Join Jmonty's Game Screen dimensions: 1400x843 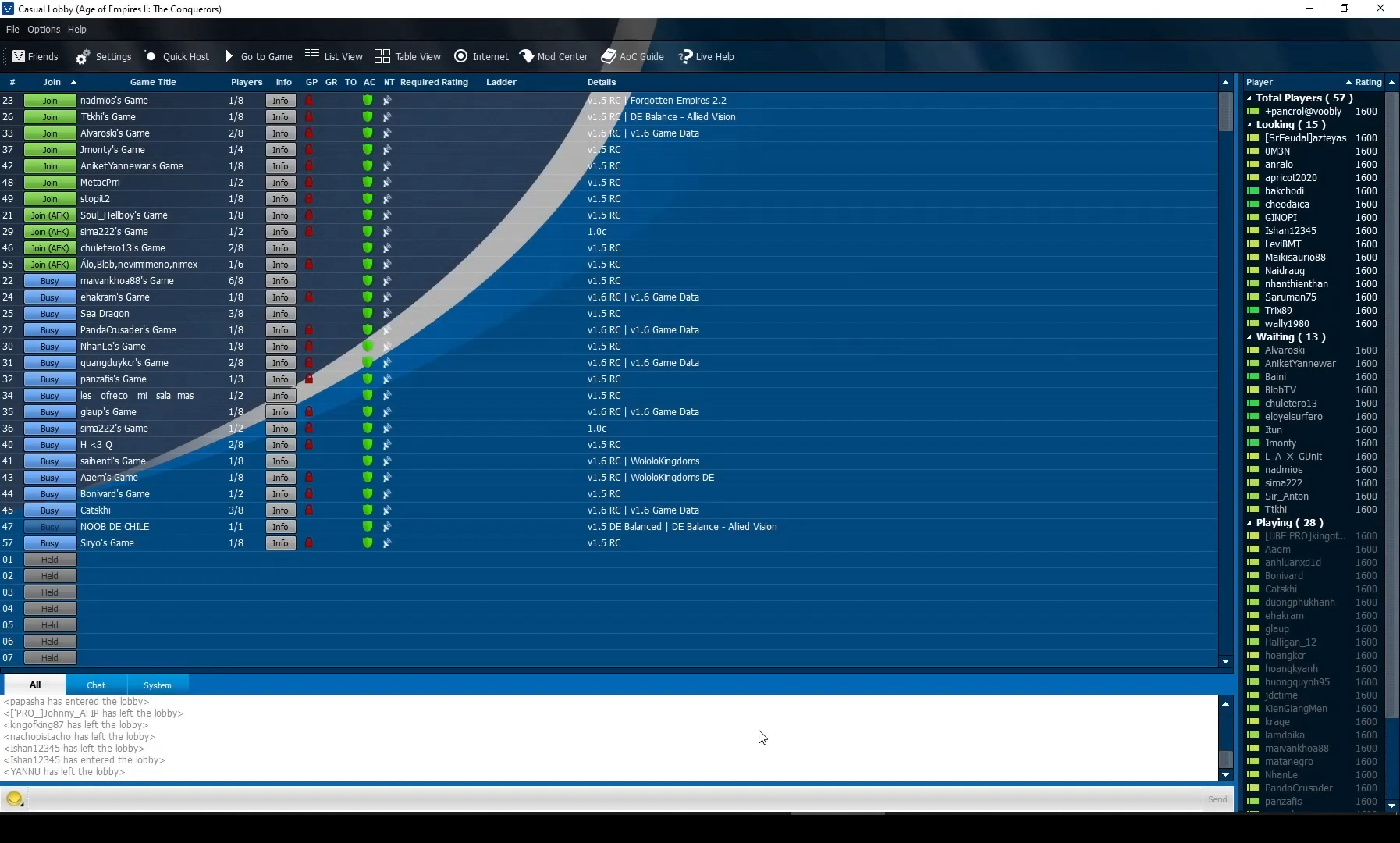pyautogui.click(x=50, y=149)
